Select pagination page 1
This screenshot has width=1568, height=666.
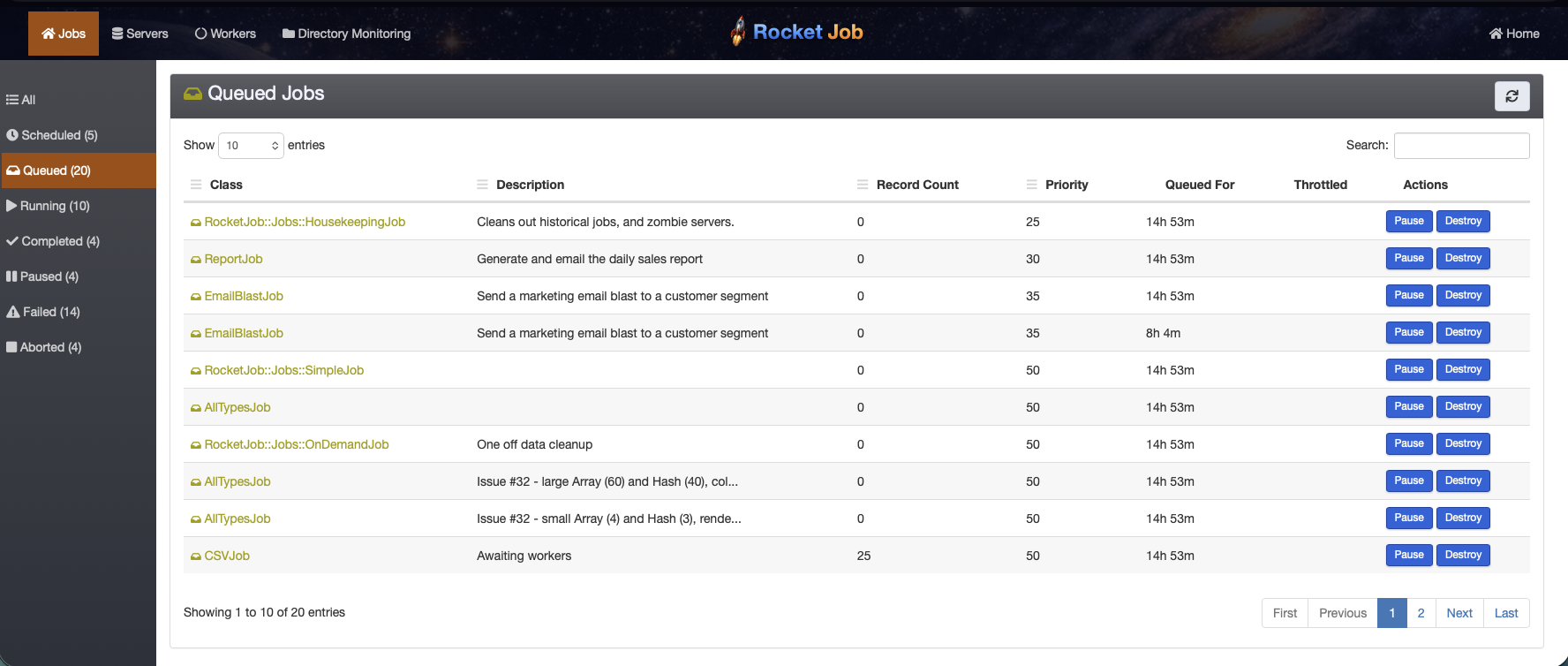1392,613
